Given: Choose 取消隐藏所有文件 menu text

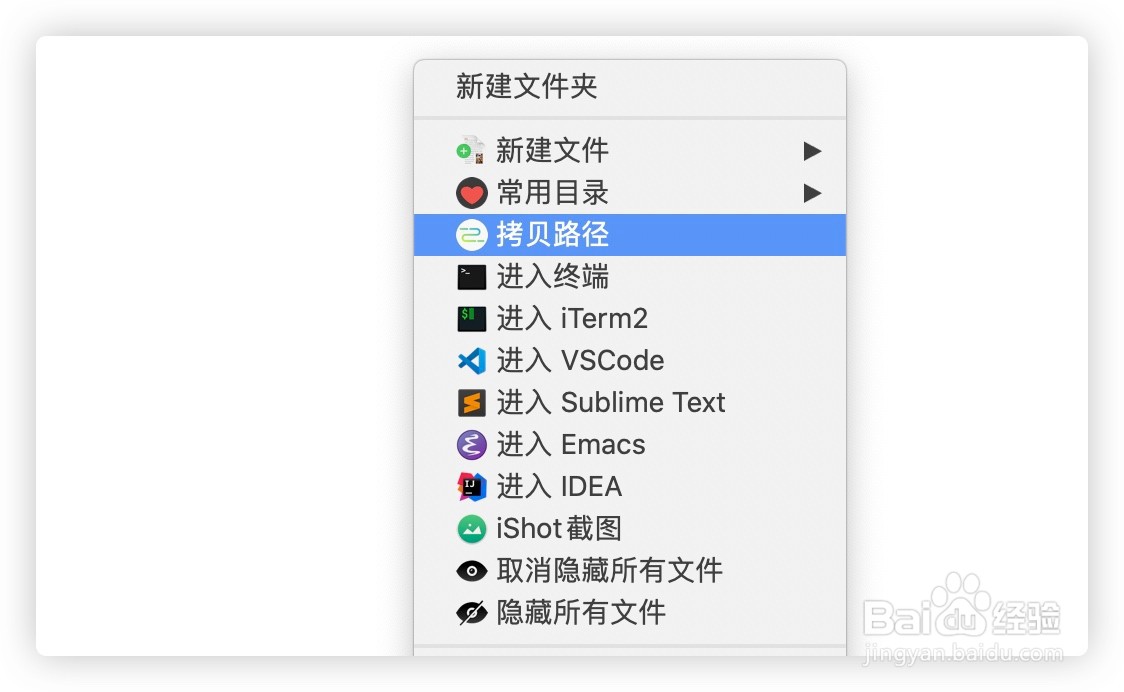Looking at the screenshot, I should pyautogui.click(x=609, y=571).
